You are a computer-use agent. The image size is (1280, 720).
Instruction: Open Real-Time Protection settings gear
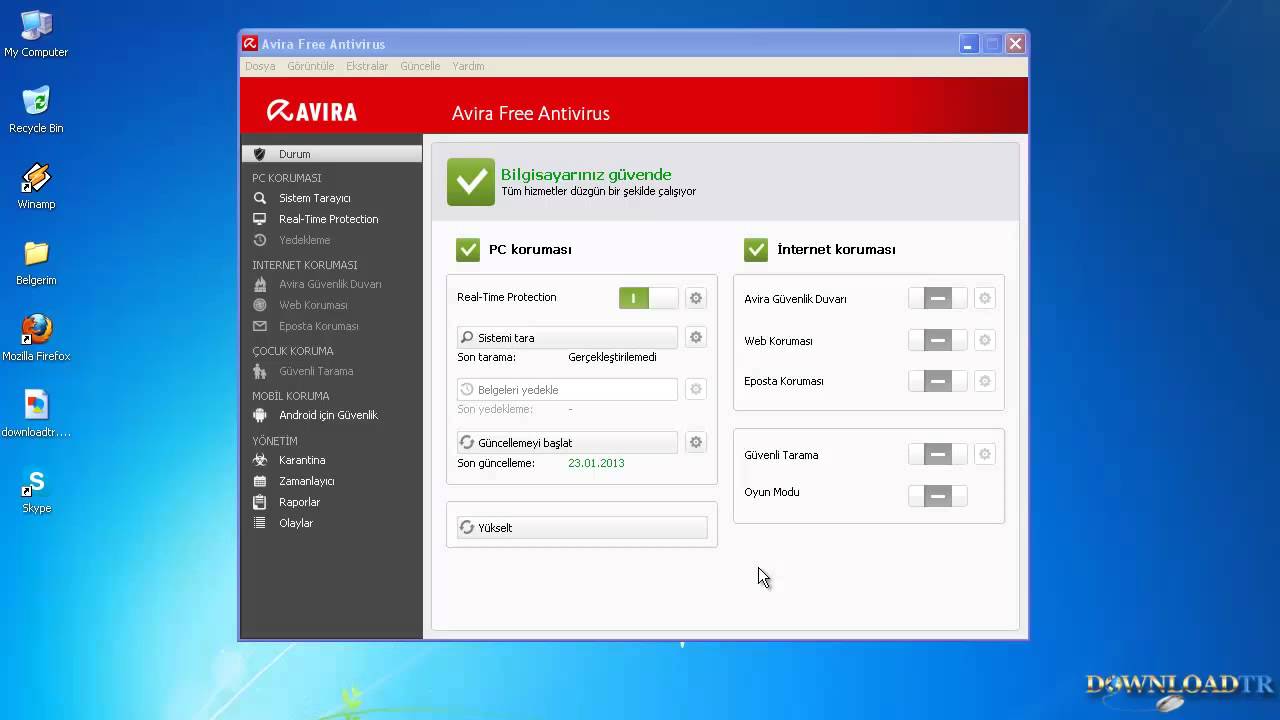point(696,298)
